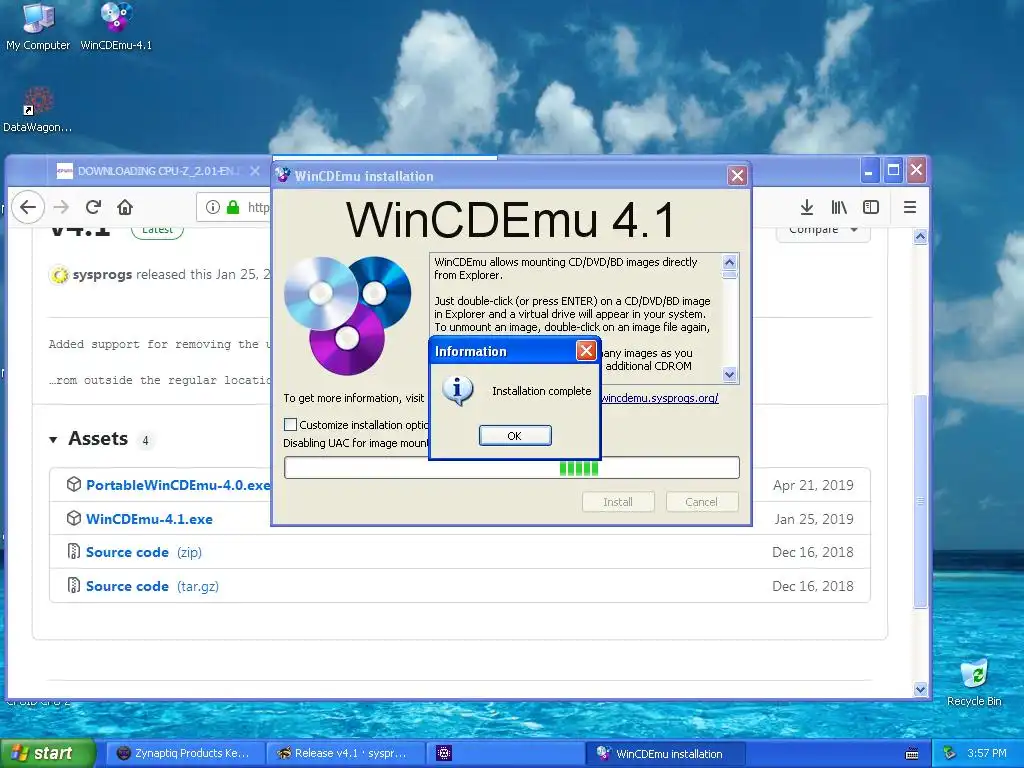Minimize the browser window
The image size is (1024, 768).
click(x=869, y=170)
